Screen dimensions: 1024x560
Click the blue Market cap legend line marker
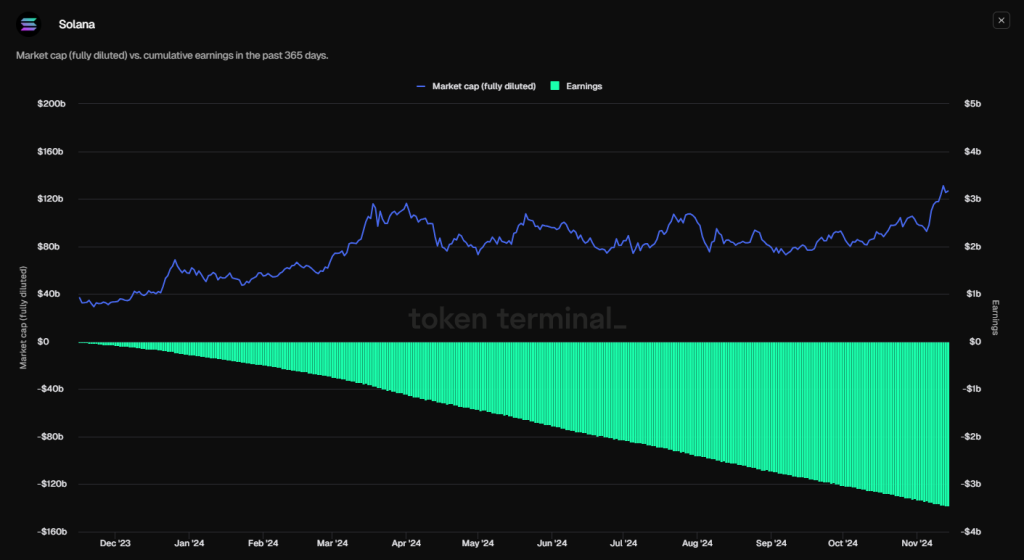[422, 86]
